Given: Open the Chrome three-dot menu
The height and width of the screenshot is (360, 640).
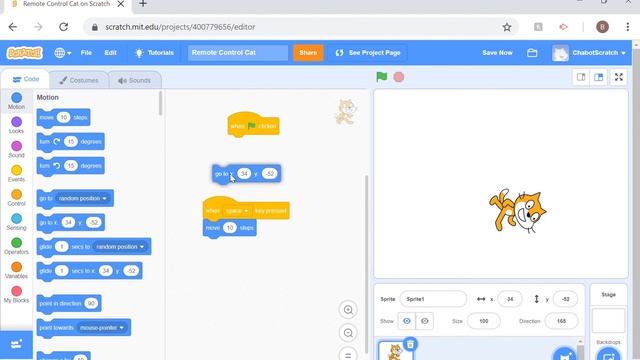Looking at the screenshot, I should click(627, 27).
